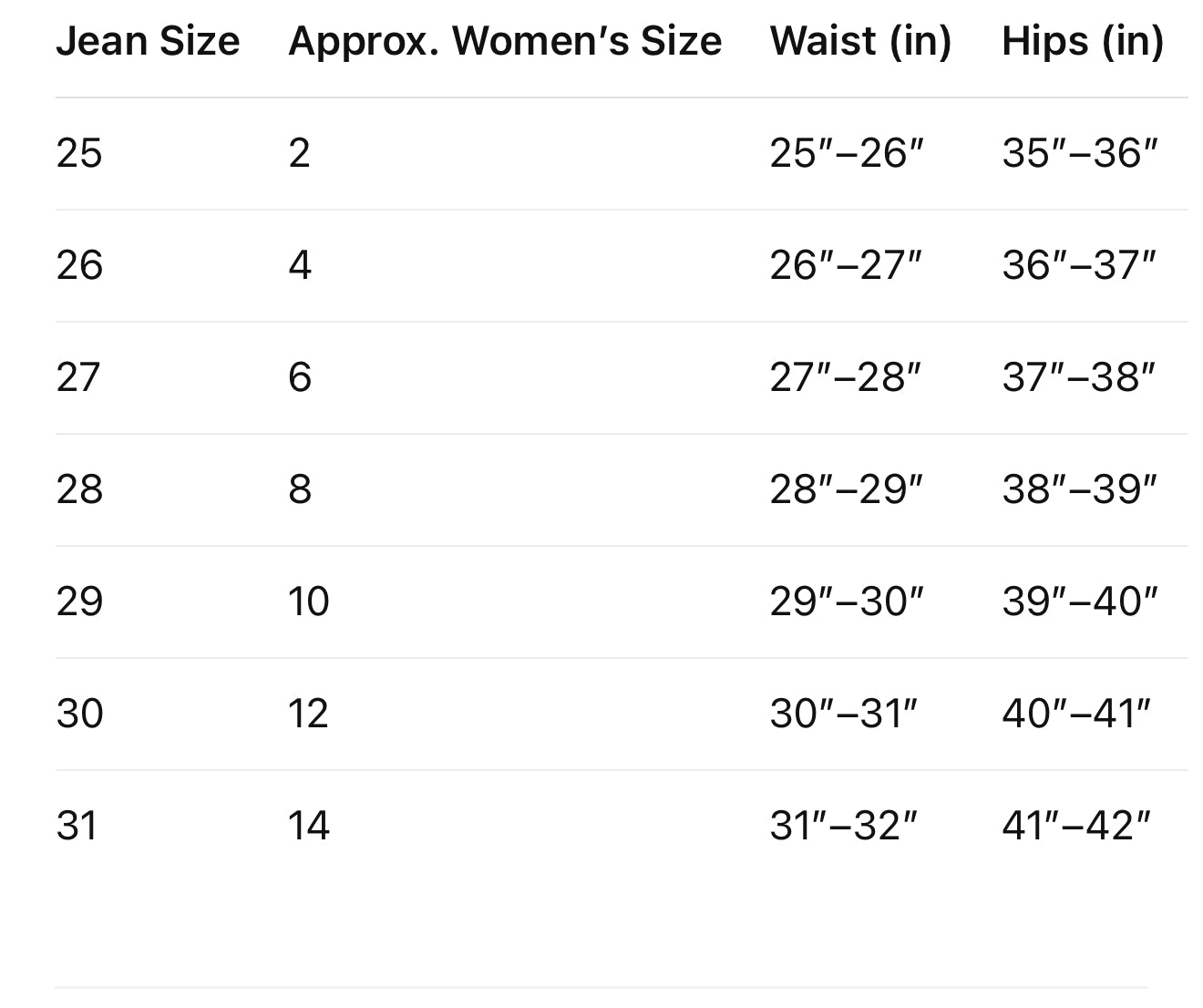1203x1008 pixels.
Task: Select the women's size 8 cell
Action: pyautogui.click(x=300, y=489)
